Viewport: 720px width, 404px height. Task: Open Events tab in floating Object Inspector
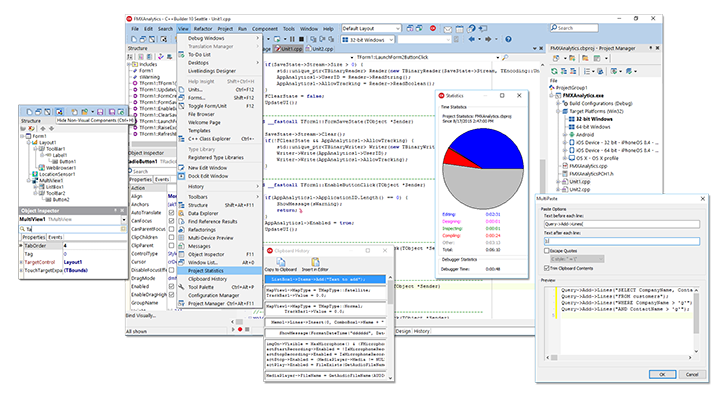point(56,237)
